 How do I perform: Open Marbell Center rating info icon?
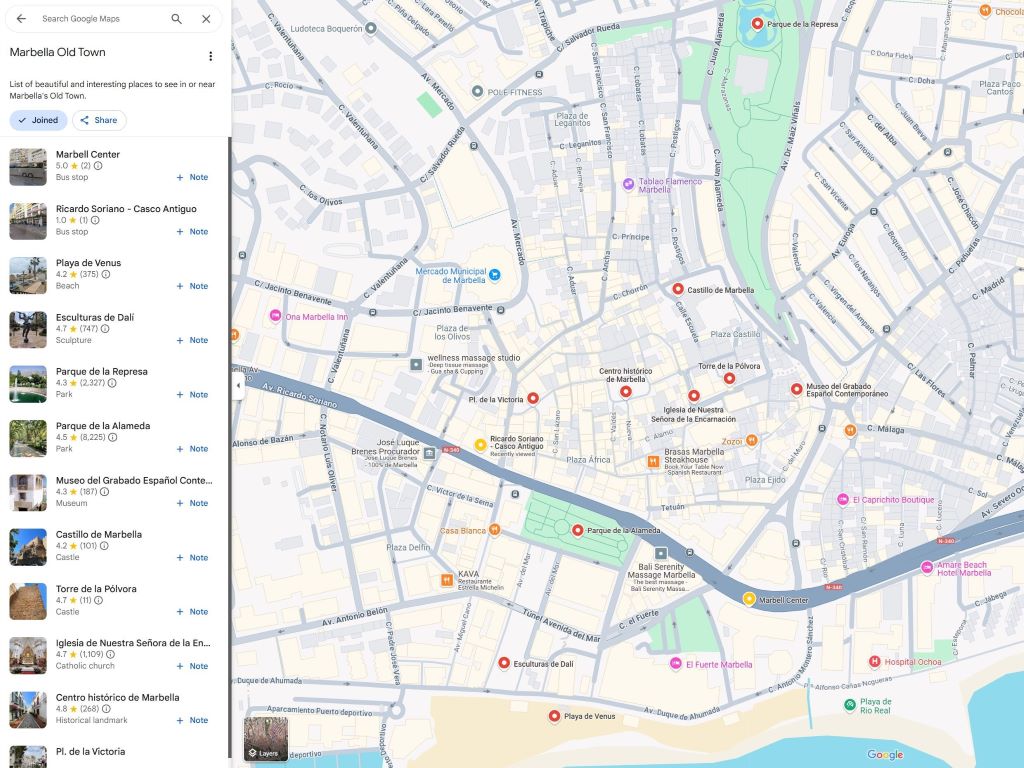(x=98, y=166)
